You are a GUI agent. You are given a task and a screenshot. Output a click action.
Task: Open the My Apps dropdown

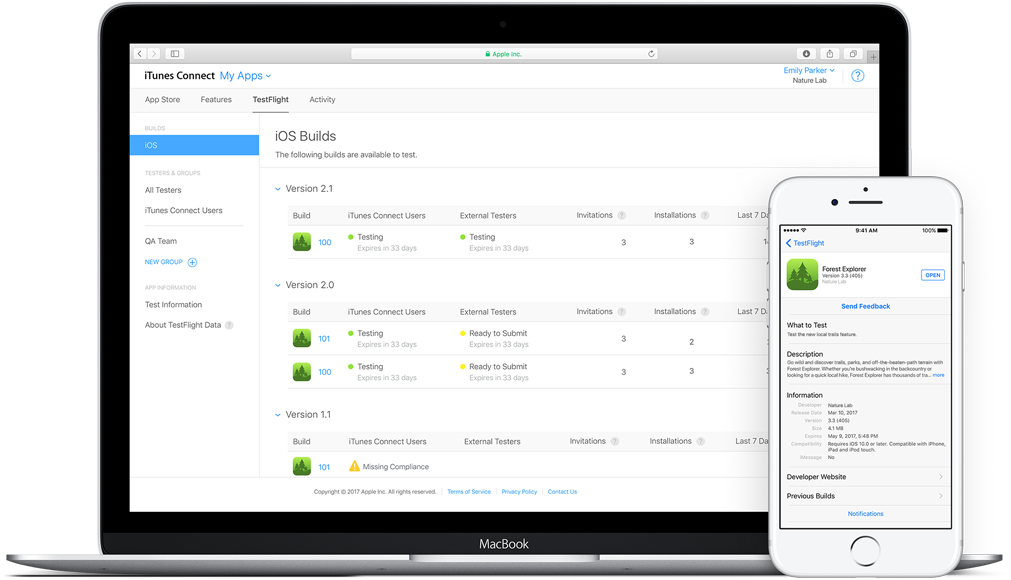coord(245,75)
